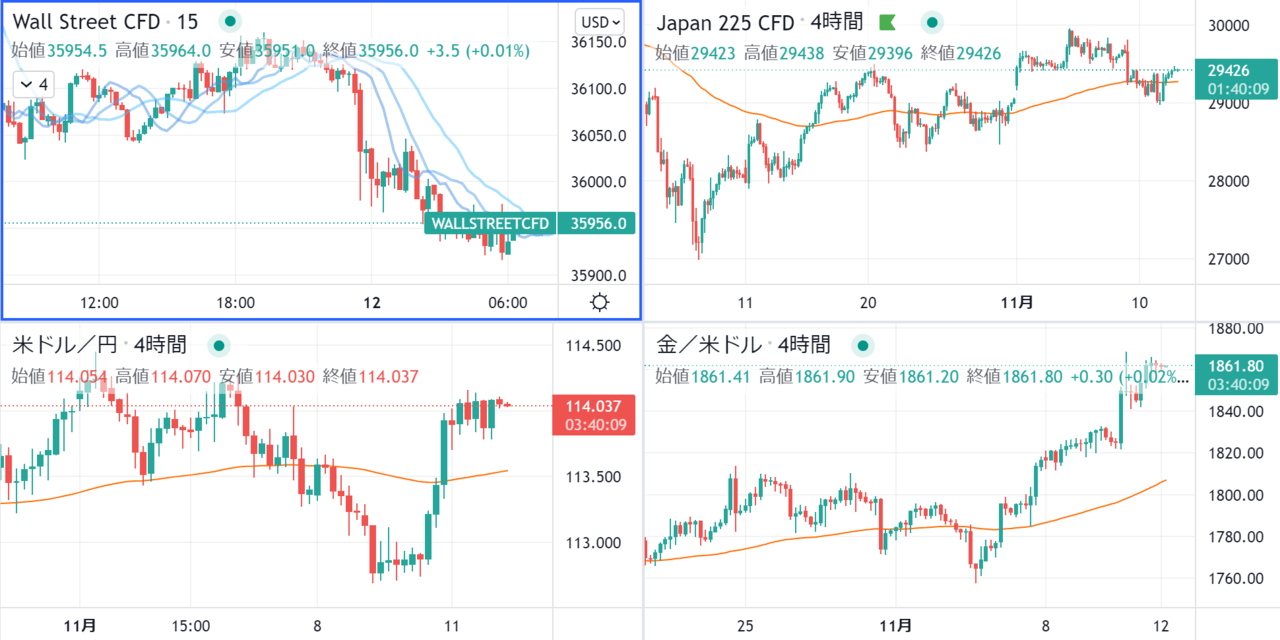Open the USD currency dropdown
The width and height of the screenshot is (1280, 640).
pos(600,21)
